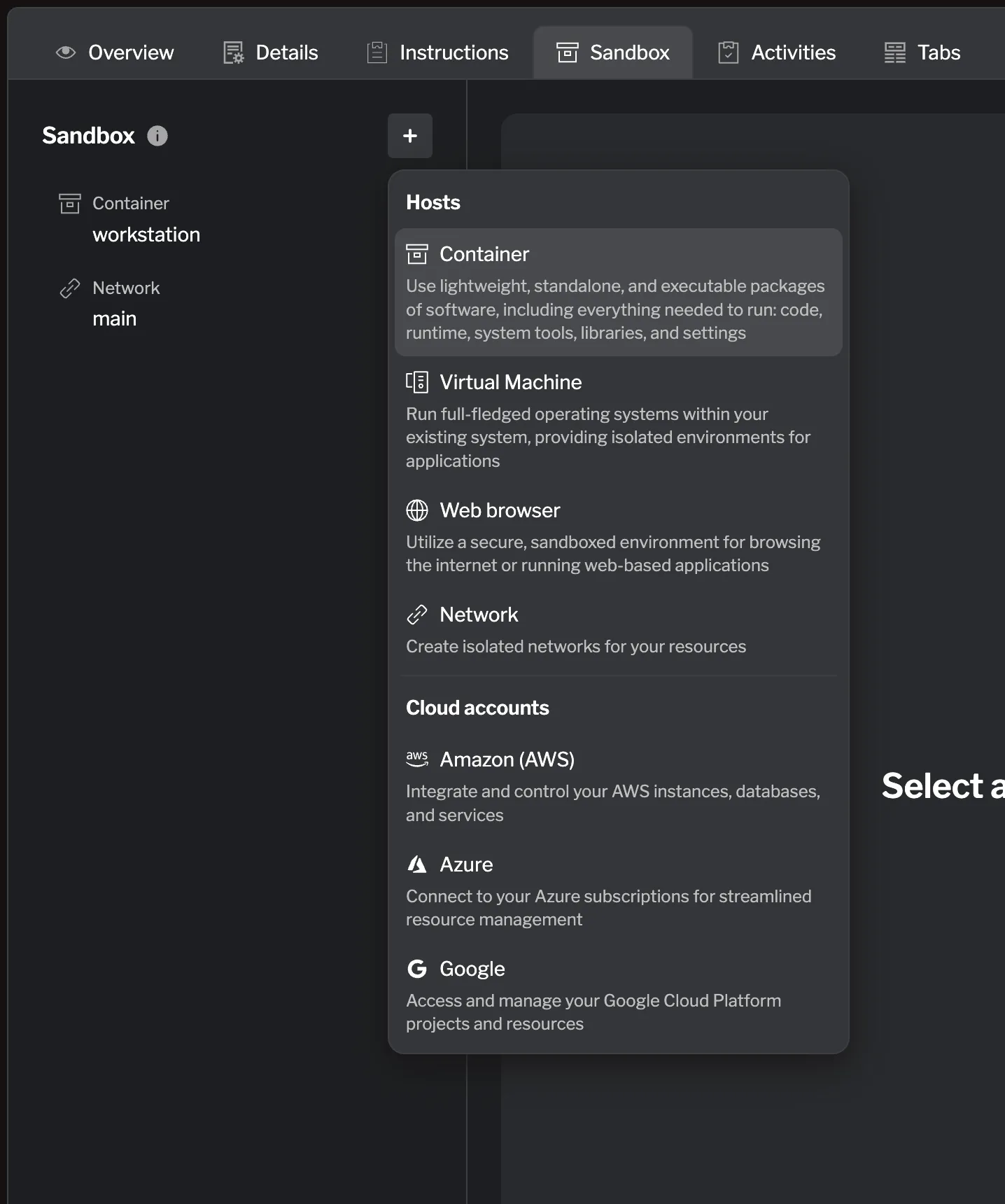Viewport: 1005px width, 1204px height.
Task: Choose Virtual Machine host option
Action: (618, 420)
